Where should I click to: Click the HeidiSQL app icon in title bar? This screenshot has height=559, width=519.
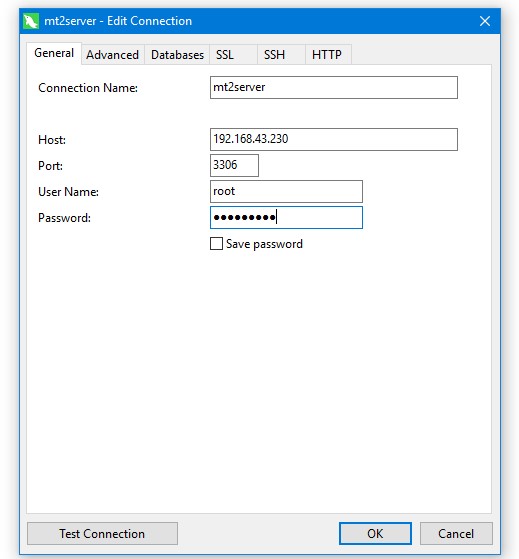(31, 21)
